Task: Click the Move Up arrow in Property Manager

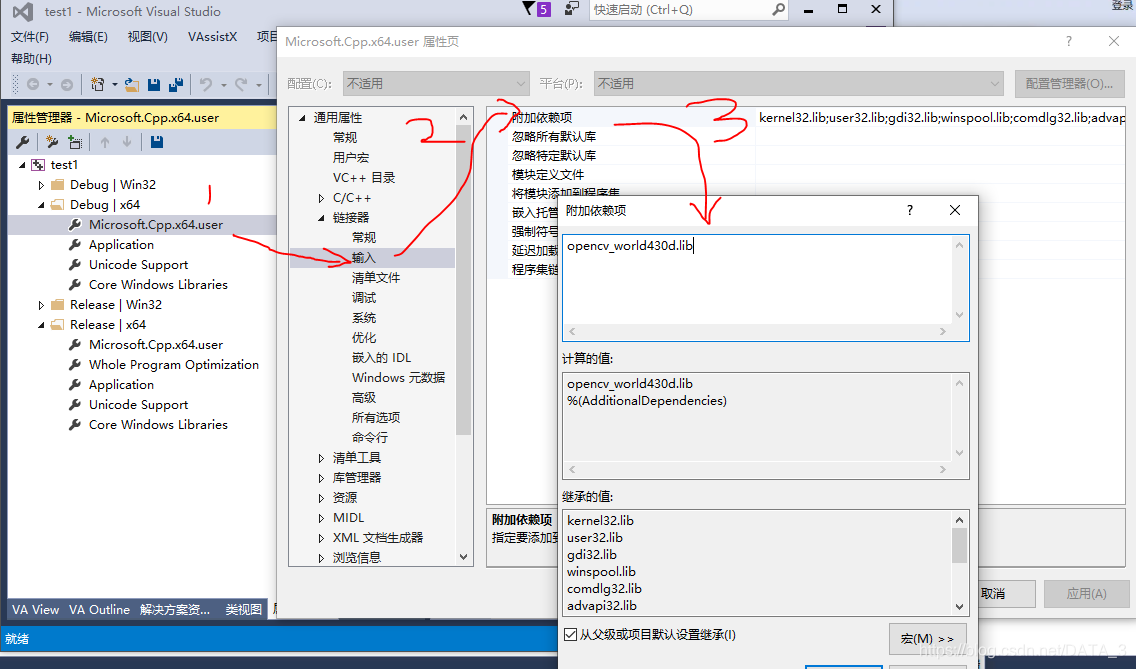Action: [105, 142]
